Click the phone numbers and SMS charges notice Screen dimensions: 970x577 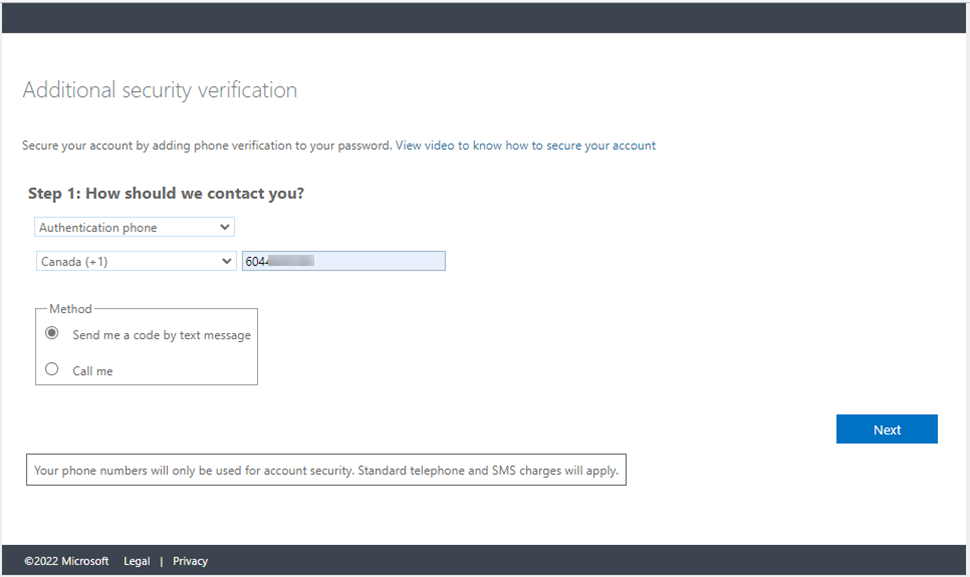326,469
